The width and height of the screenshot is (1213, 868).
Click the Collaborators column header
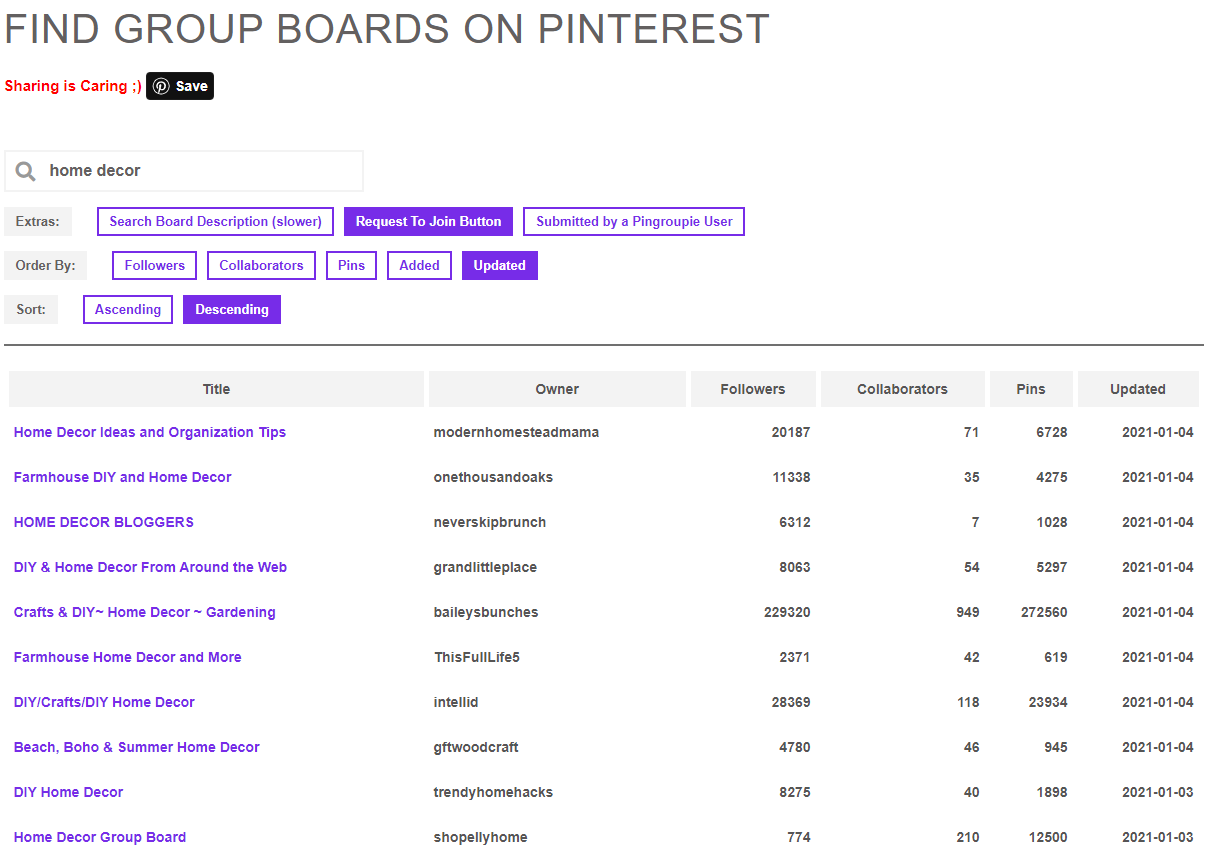pos(902,389)
